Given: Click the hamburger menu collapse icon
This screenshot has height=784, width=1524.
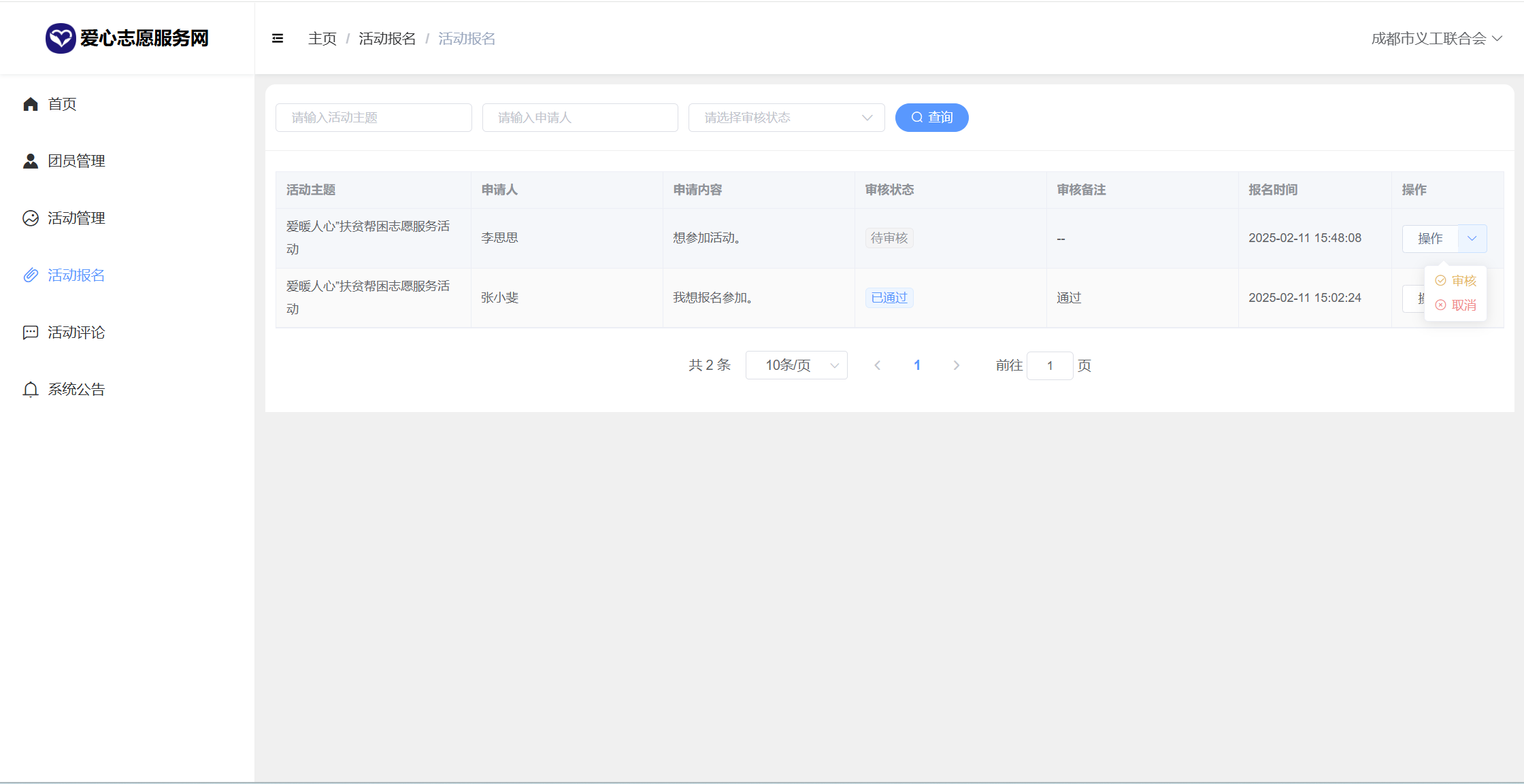Looking at the screenshot, I should coord(278,39).
